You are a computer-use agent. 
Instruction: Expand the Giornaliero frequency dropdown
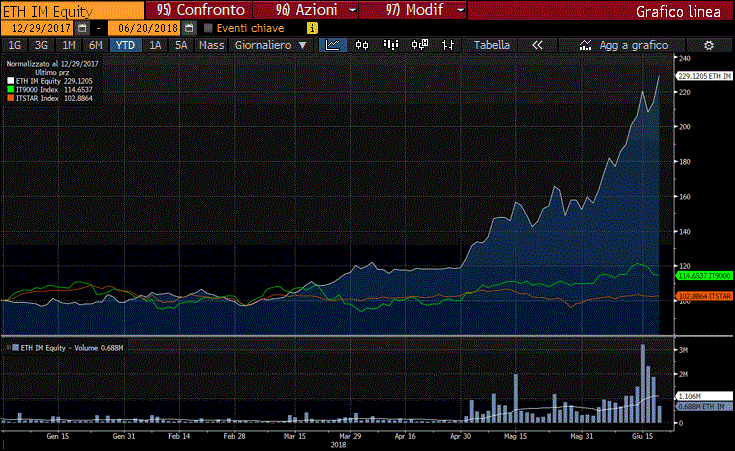click(x=271, y=45)
